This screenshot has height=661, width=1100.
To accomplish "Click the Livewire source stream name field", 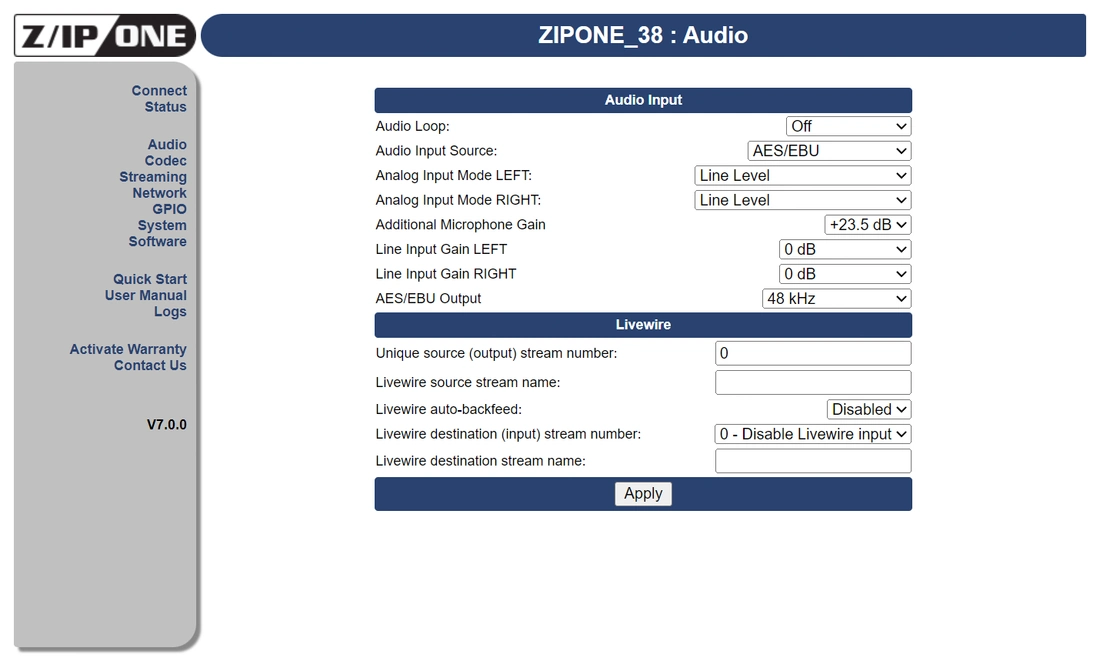I will click(x=813, y=382).
